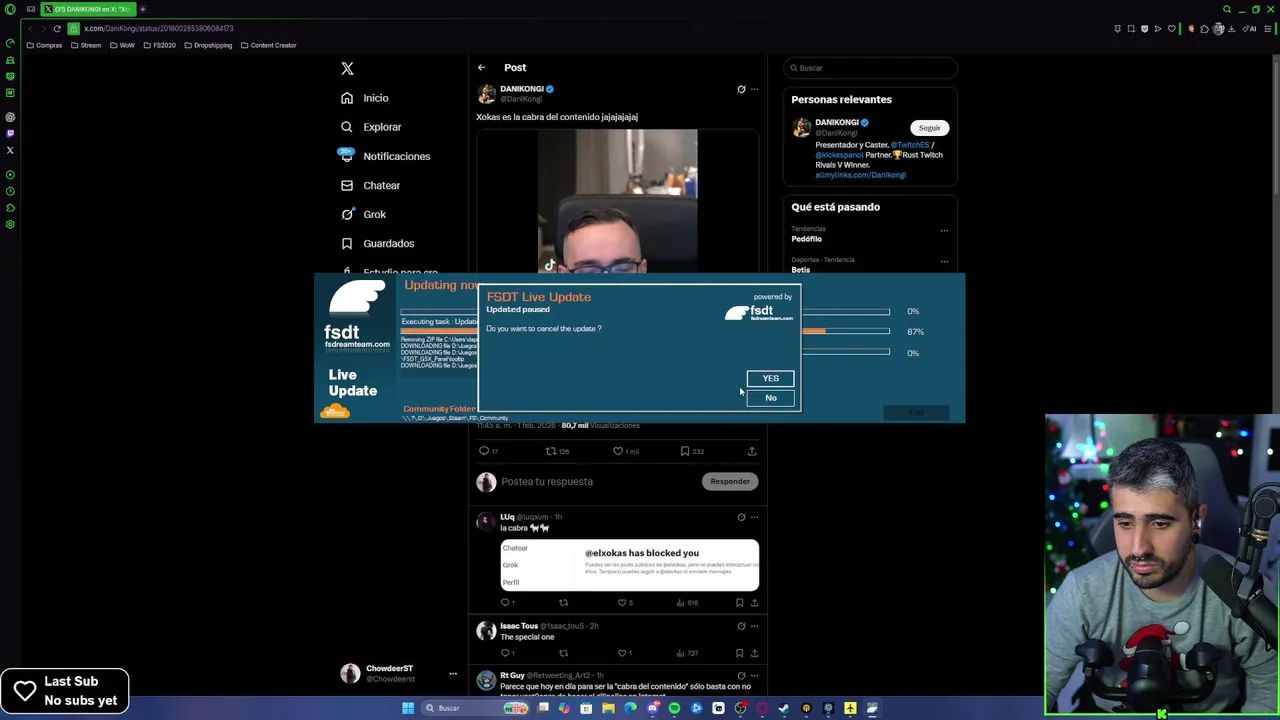The height and width of the screenshot is (720, 1280).
Task: Open Chatear in X sidebar
Action: pyautogui.click(x=370, y=185)
